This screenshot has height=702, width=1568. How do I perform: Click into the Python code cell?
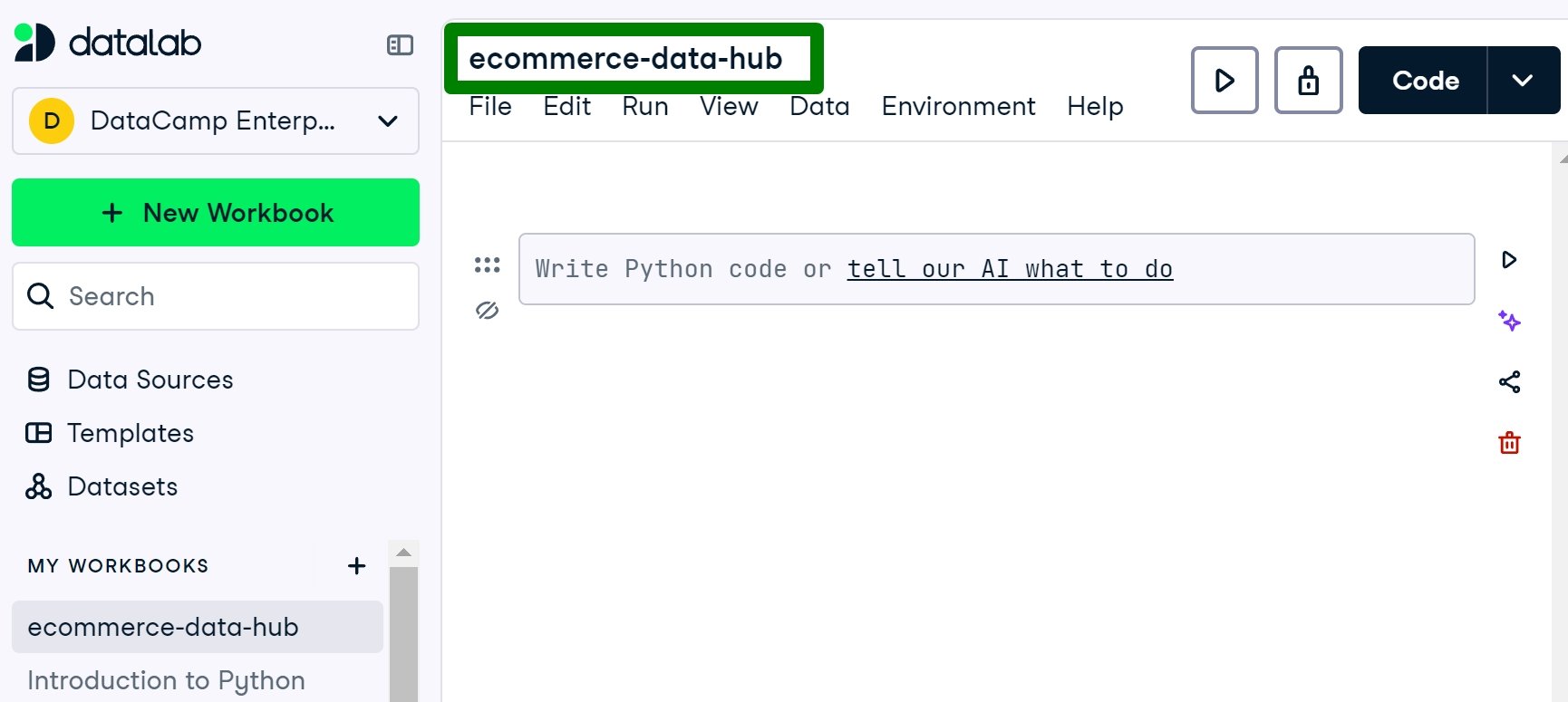(996, 269)
